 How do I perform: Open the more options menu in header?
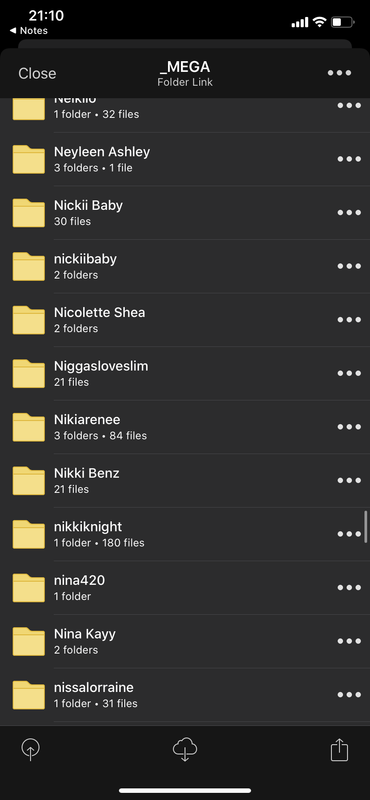coord(339,73)
